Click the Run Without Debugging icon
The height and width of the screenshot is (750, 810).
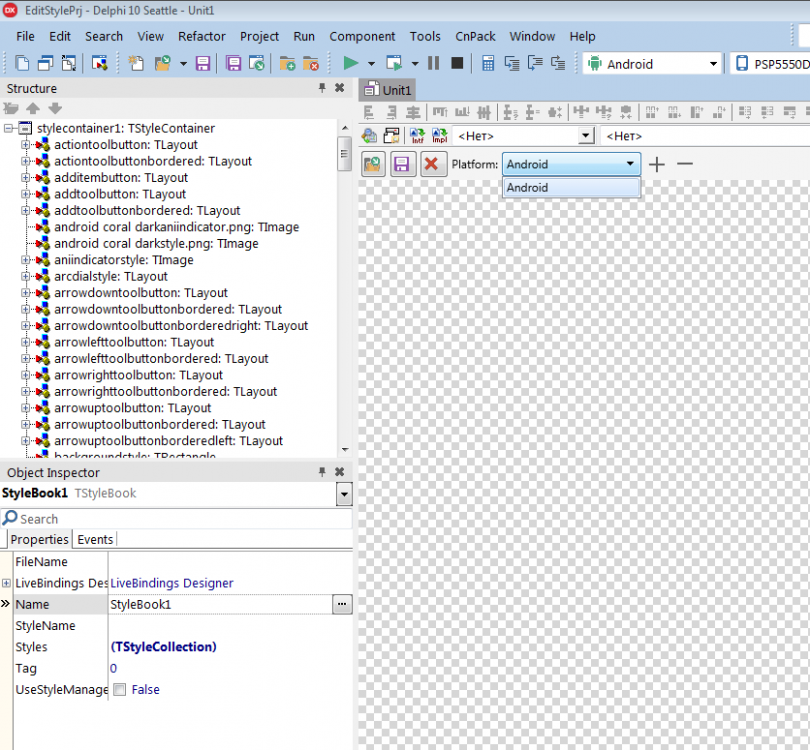point(394,63)
